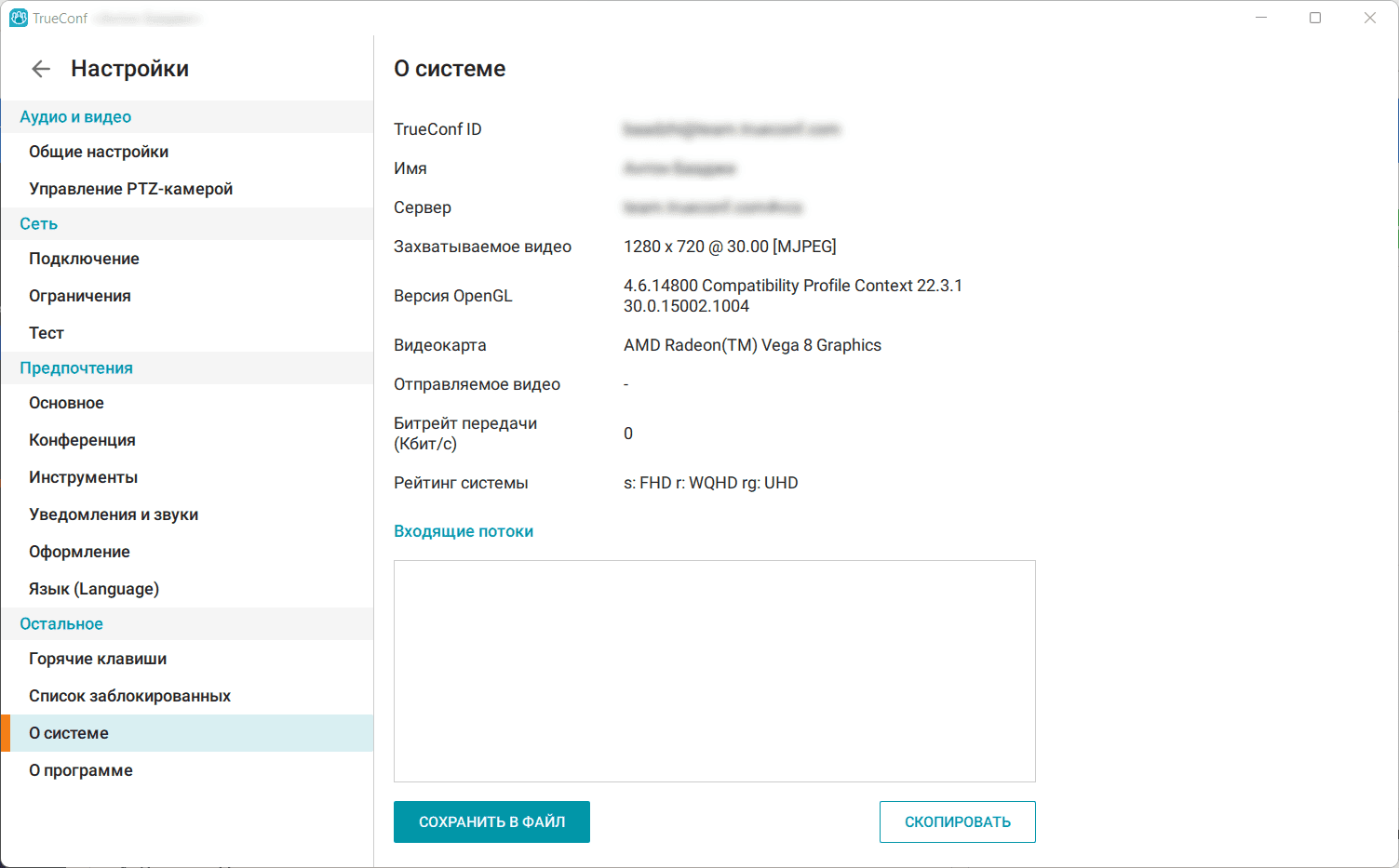The width and height of the screenshot is (1399, 868).
Task: Go to Конференция settings
Action: coord(187,440)
